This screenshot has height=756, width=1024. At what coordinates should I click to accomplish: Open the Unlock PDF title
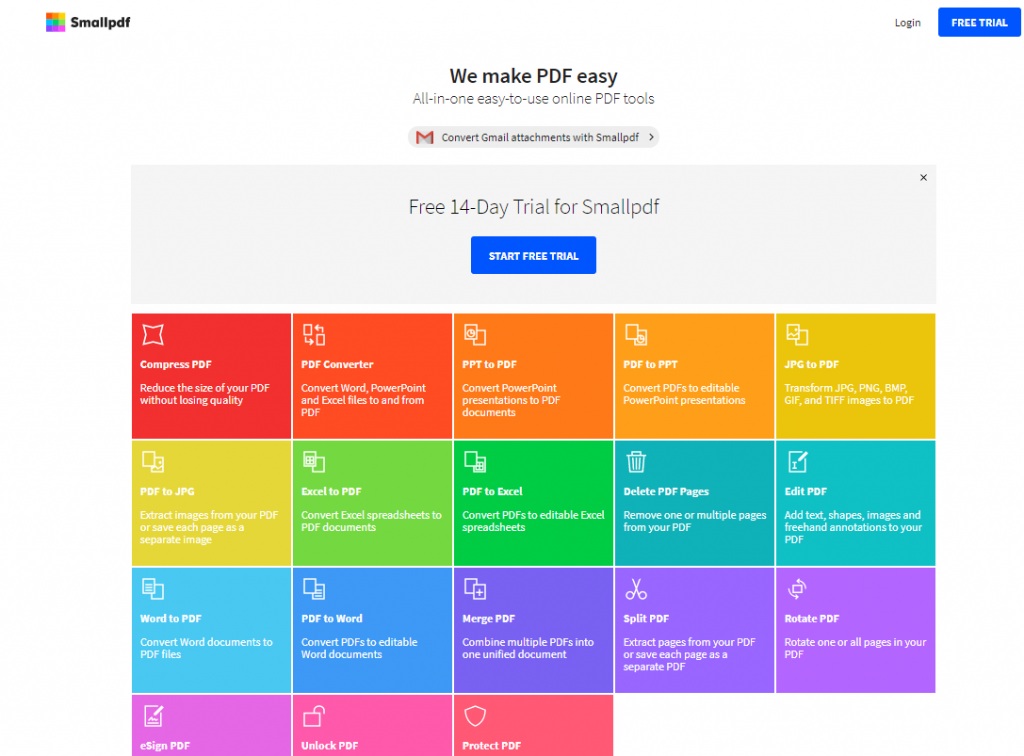tap(330, 746)
